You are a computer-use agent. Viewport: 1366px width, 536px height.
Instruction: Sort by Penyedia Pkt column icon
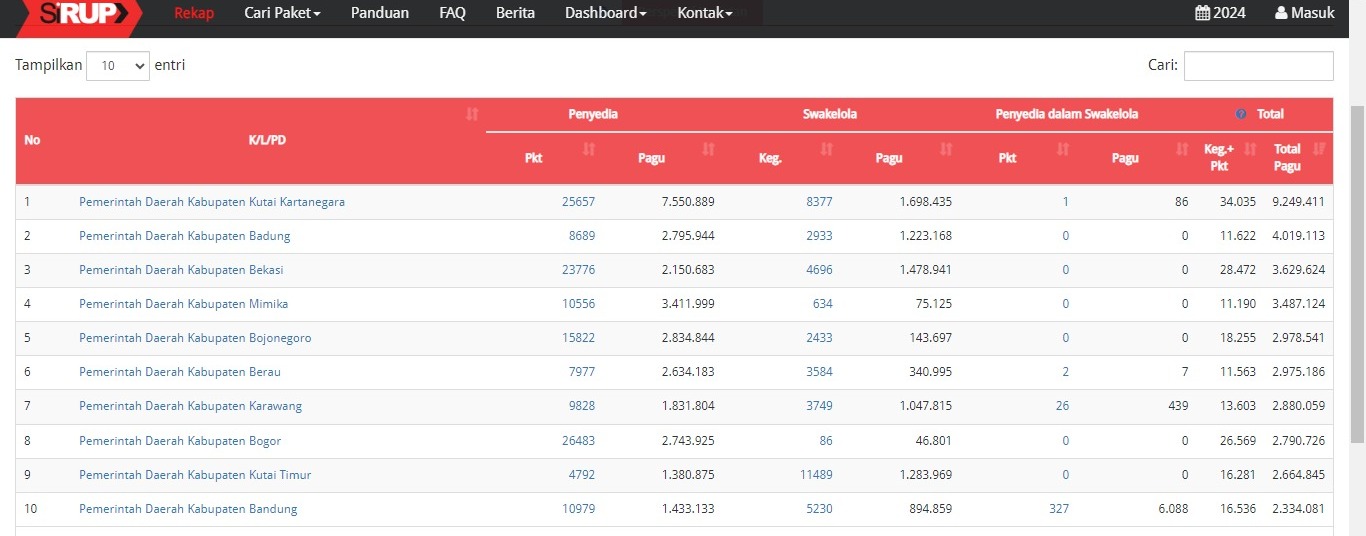click(x=589, y=149)
